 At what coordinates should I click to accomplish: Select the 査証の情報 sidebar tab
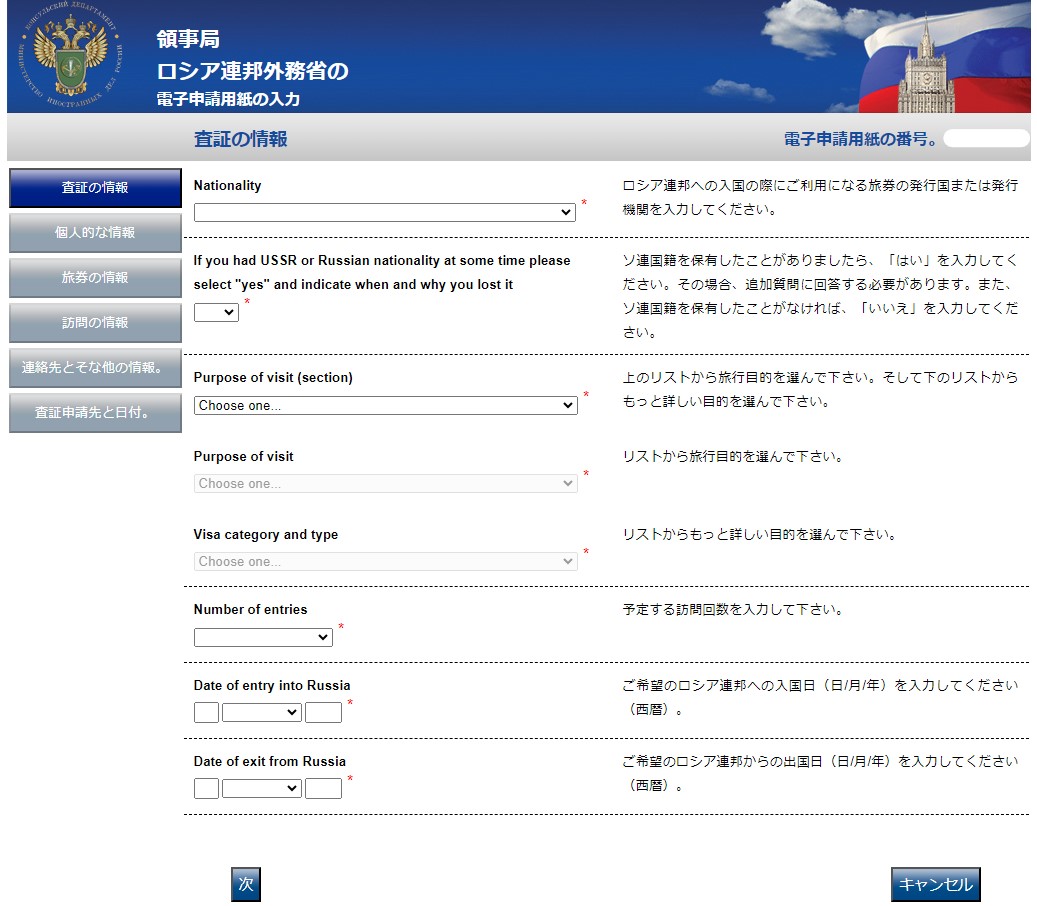(95, 188)
